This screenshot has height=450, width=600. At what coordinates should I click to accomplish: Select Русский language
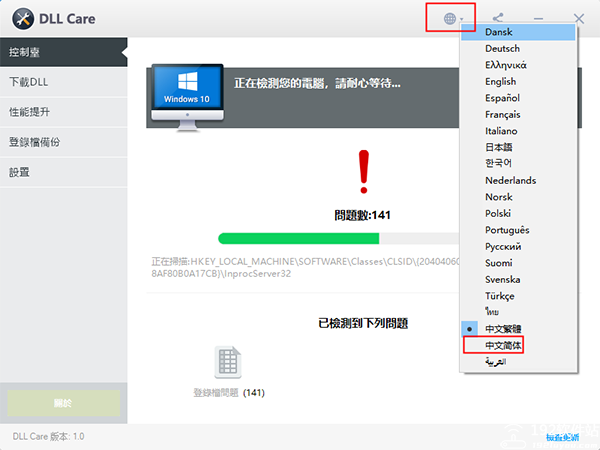point(518,246)
